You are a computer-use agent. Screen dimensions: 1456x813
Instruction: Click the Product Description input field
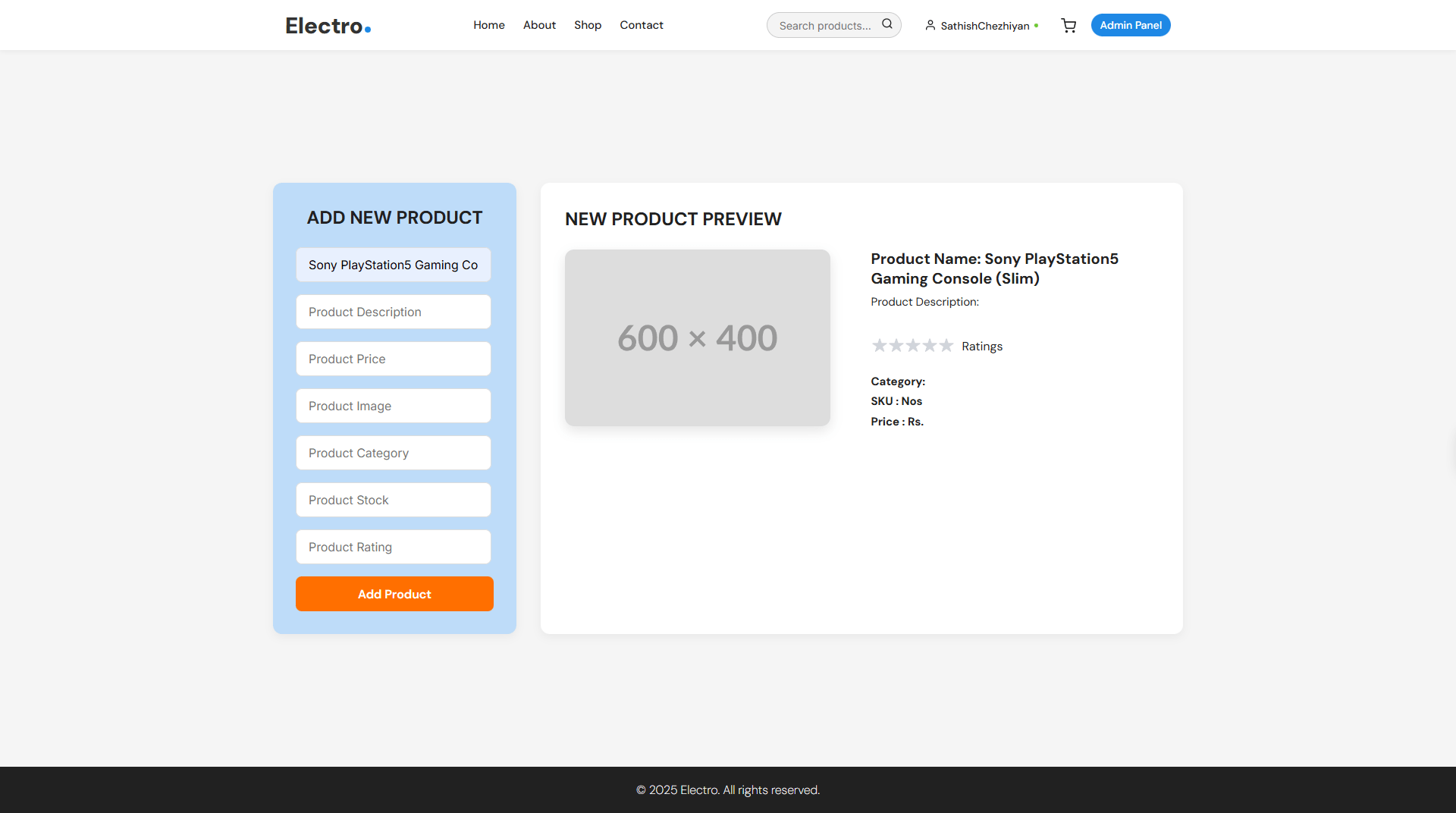pos(394,312)
